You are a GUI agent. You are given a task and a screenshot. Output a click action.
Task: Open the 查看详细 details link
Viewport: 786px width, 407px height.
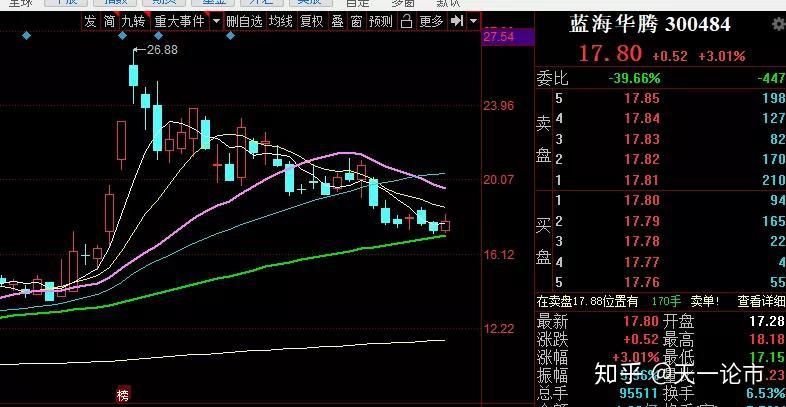761,301
